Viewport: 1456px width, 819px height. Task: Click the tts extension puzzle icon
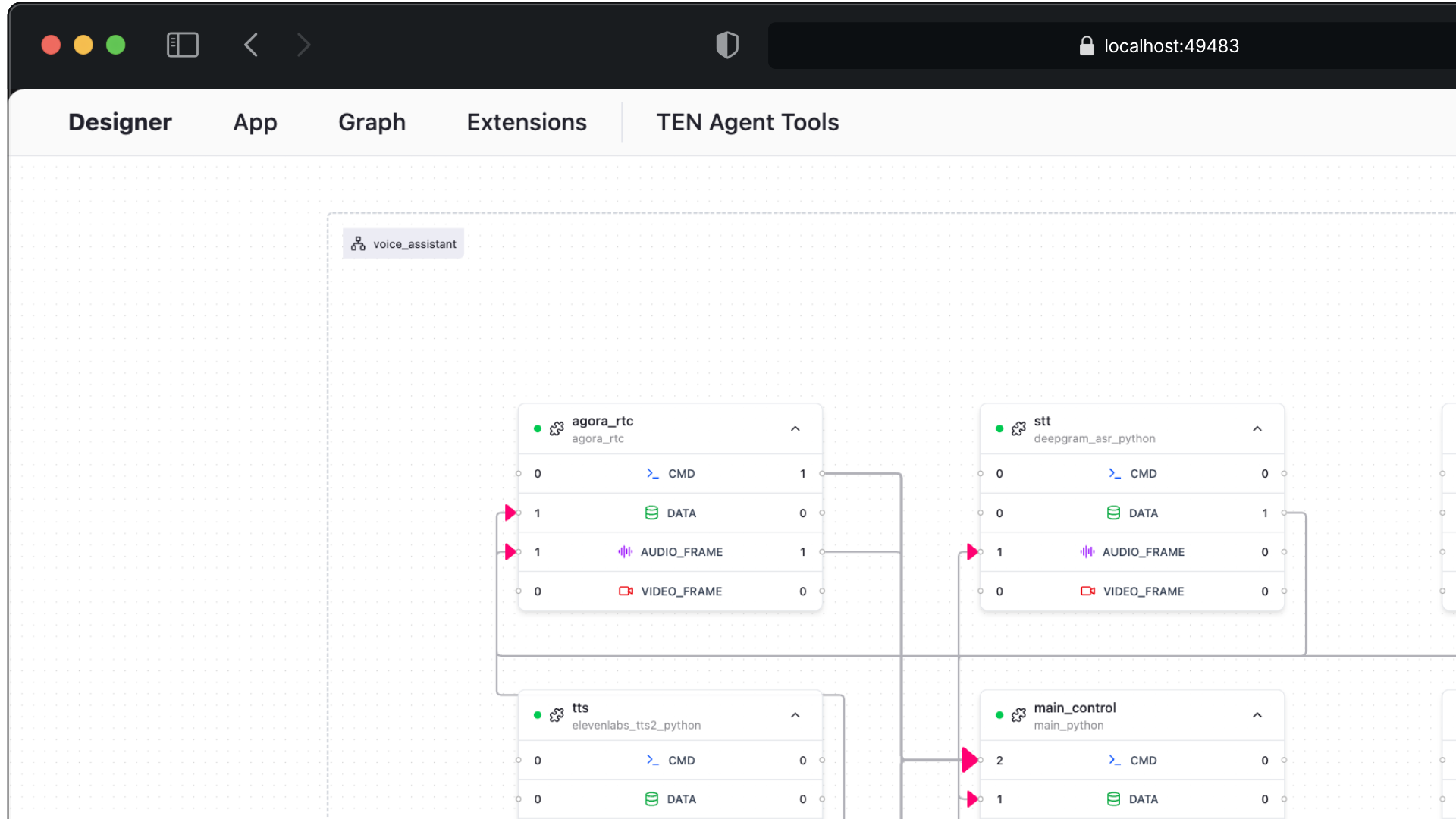[x=557, y=715]
